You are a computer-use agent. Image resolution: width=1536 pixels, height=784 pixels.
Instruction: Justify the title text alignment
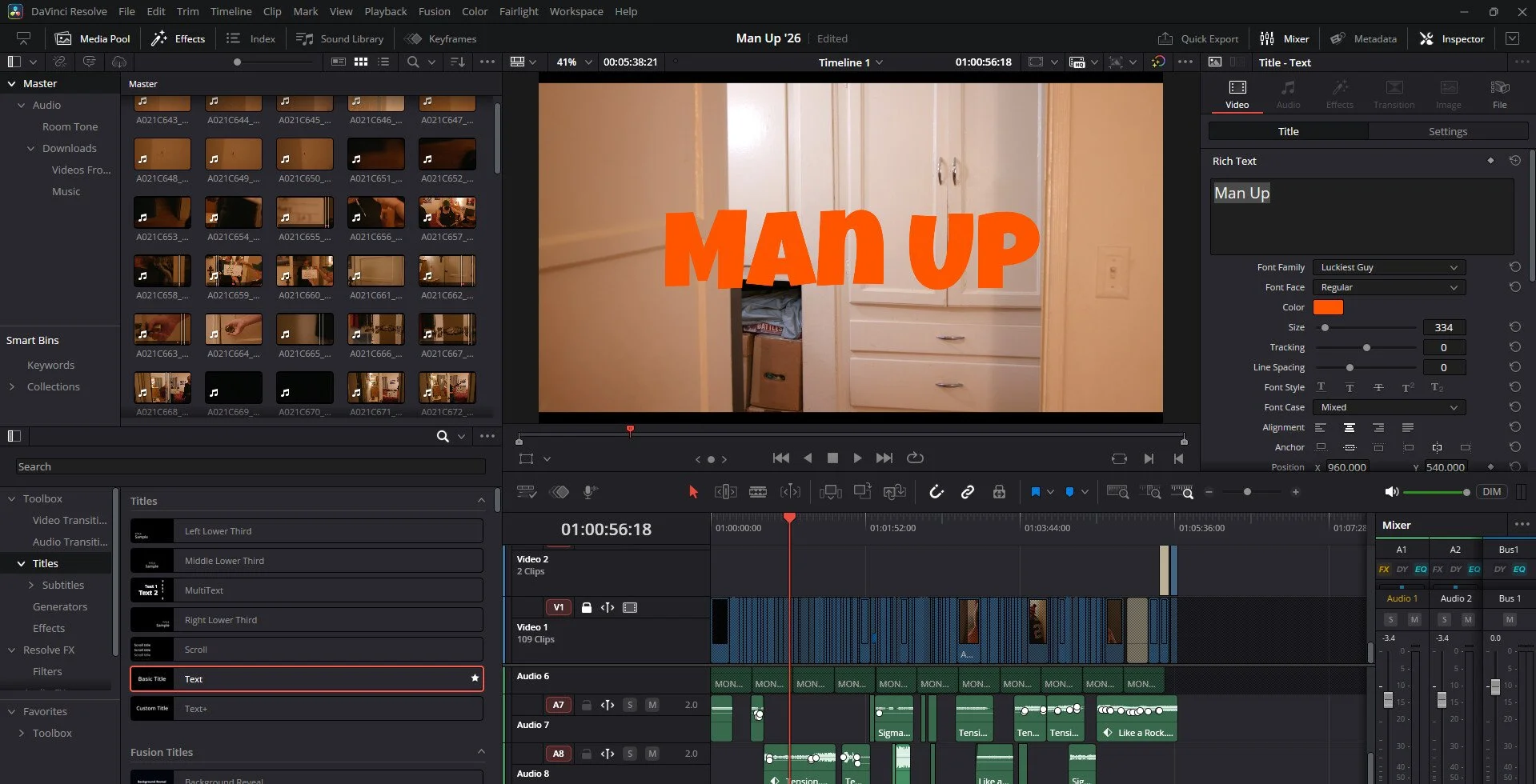point(1407,427)
